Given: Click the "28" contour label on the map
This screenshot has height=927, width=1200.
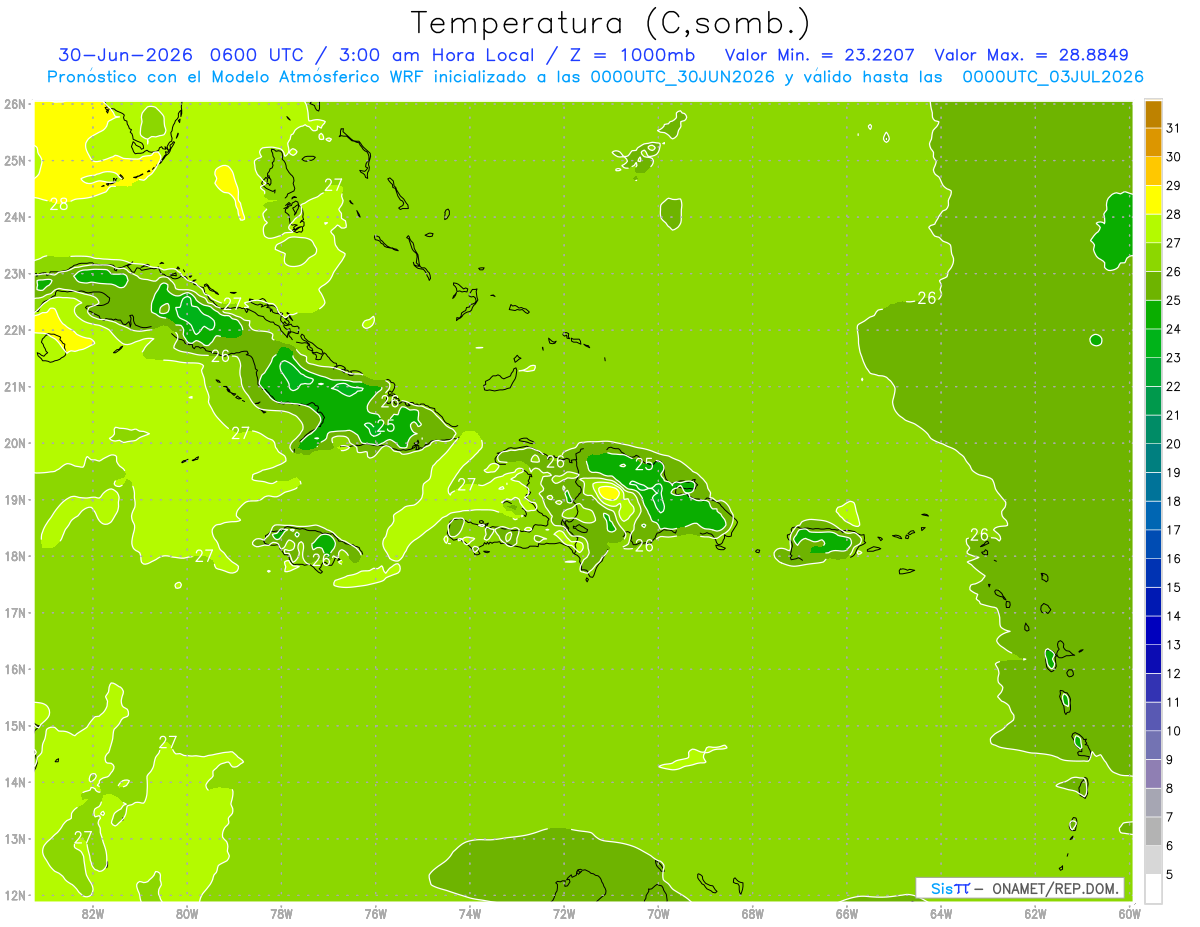Looking at the screenshot, I should point(59,204).
